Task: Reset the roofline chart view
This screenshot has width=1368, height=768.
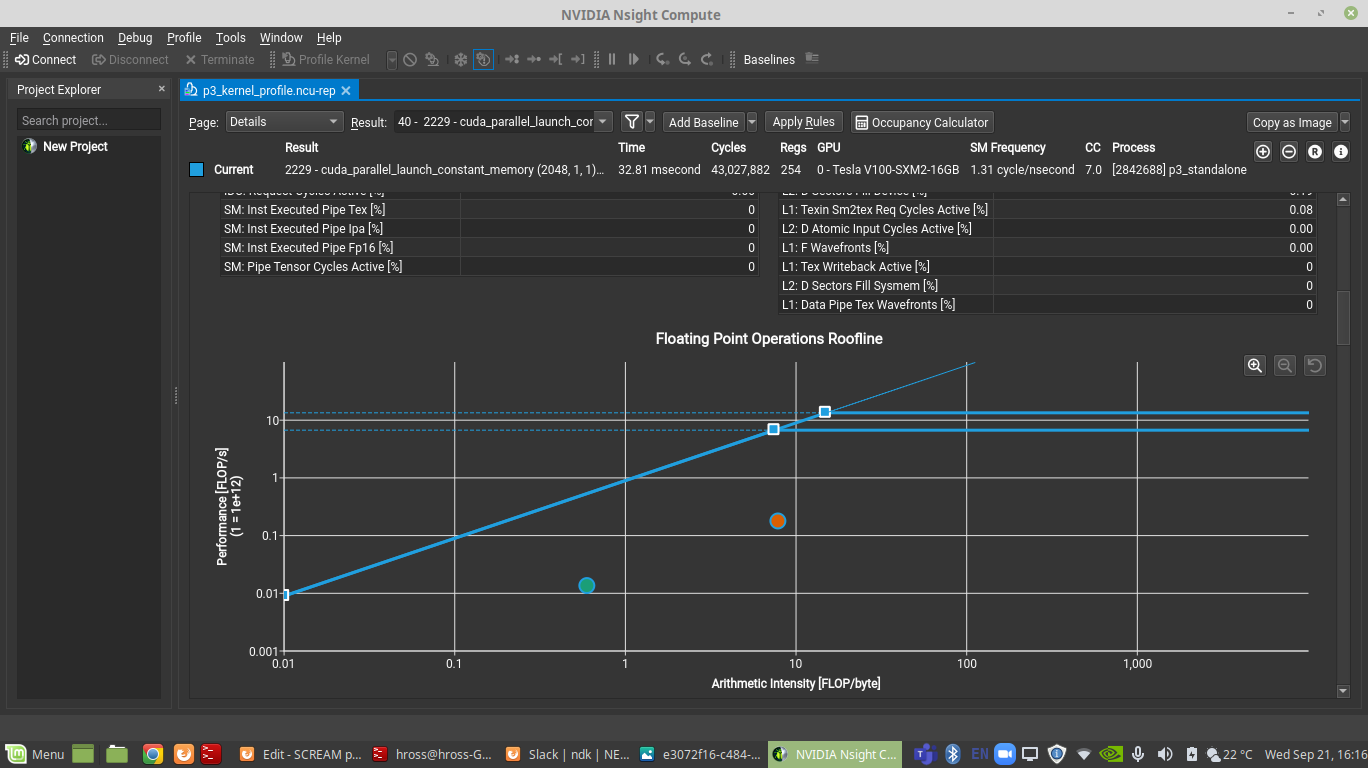Action: [x=1314, y=365]
